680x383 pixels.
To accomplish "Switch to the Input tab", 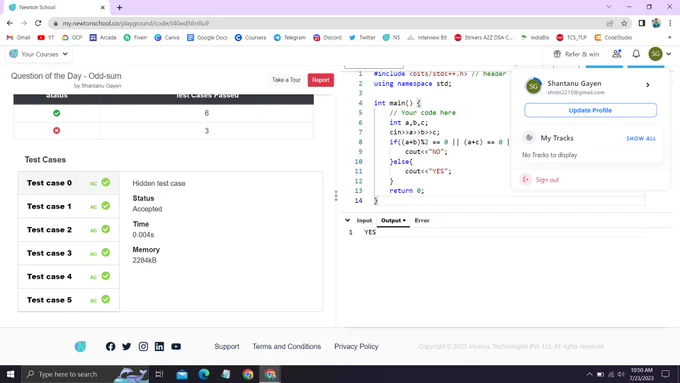I will point(364,220).
